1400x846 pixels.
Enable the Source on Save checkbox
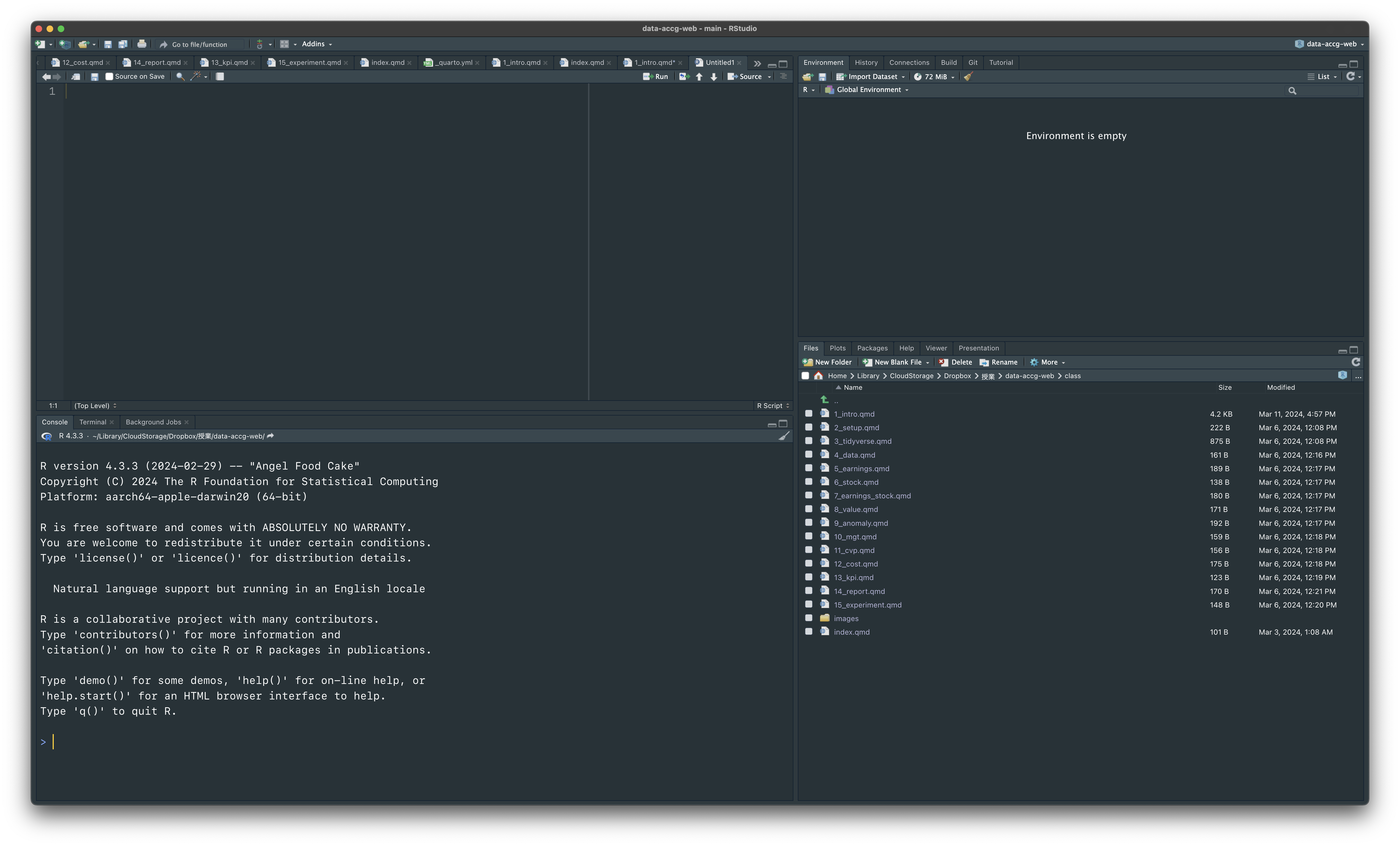tap(109, 77)
